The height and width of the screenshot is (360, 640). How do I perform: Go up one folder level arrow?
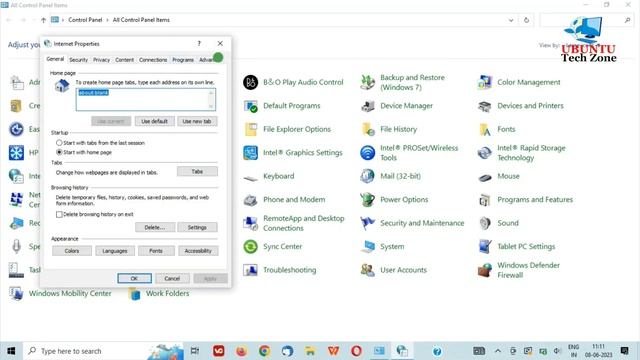(x=43, y=20)
